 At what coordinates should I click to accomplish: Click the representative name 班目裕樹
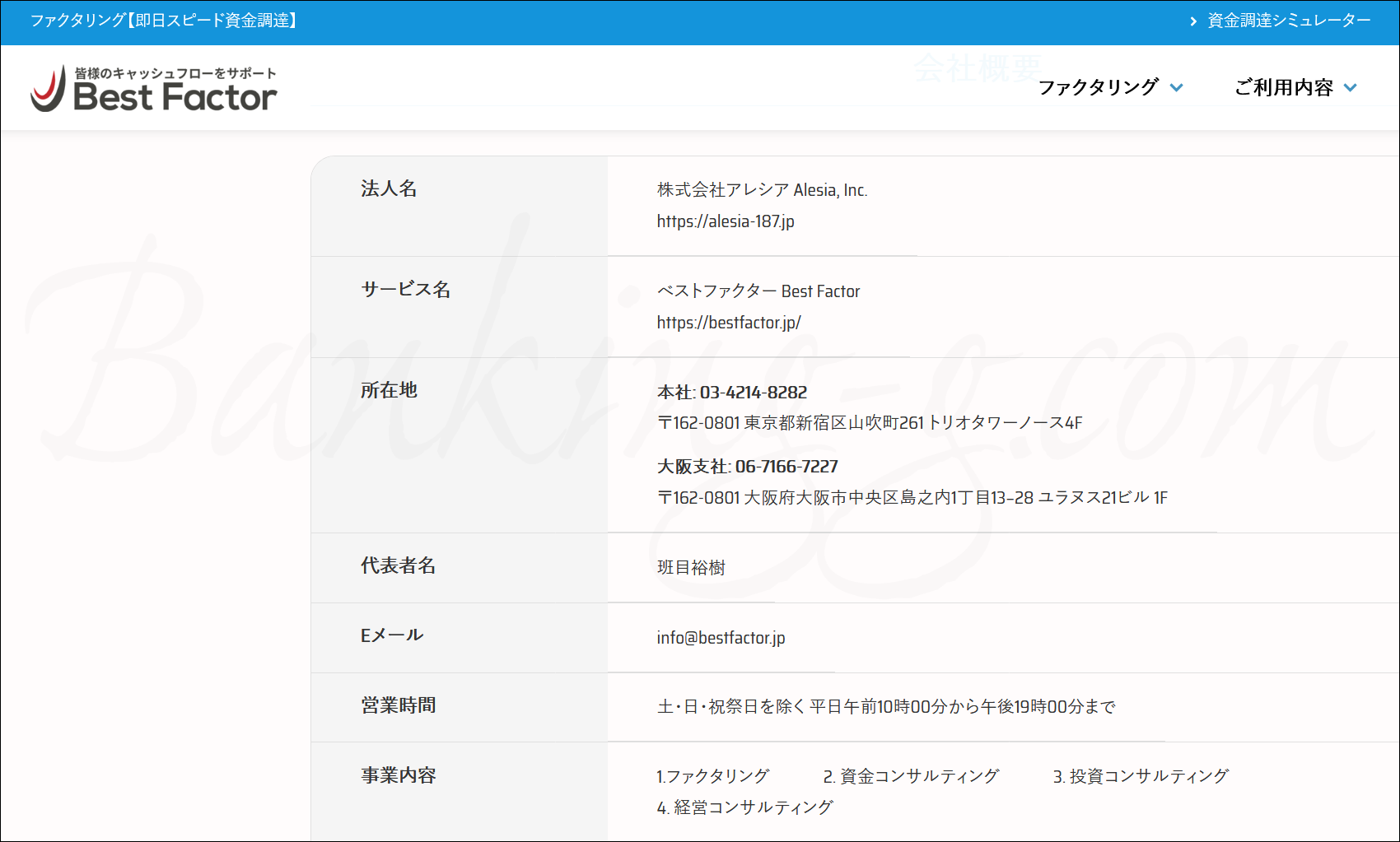[691, 568]
